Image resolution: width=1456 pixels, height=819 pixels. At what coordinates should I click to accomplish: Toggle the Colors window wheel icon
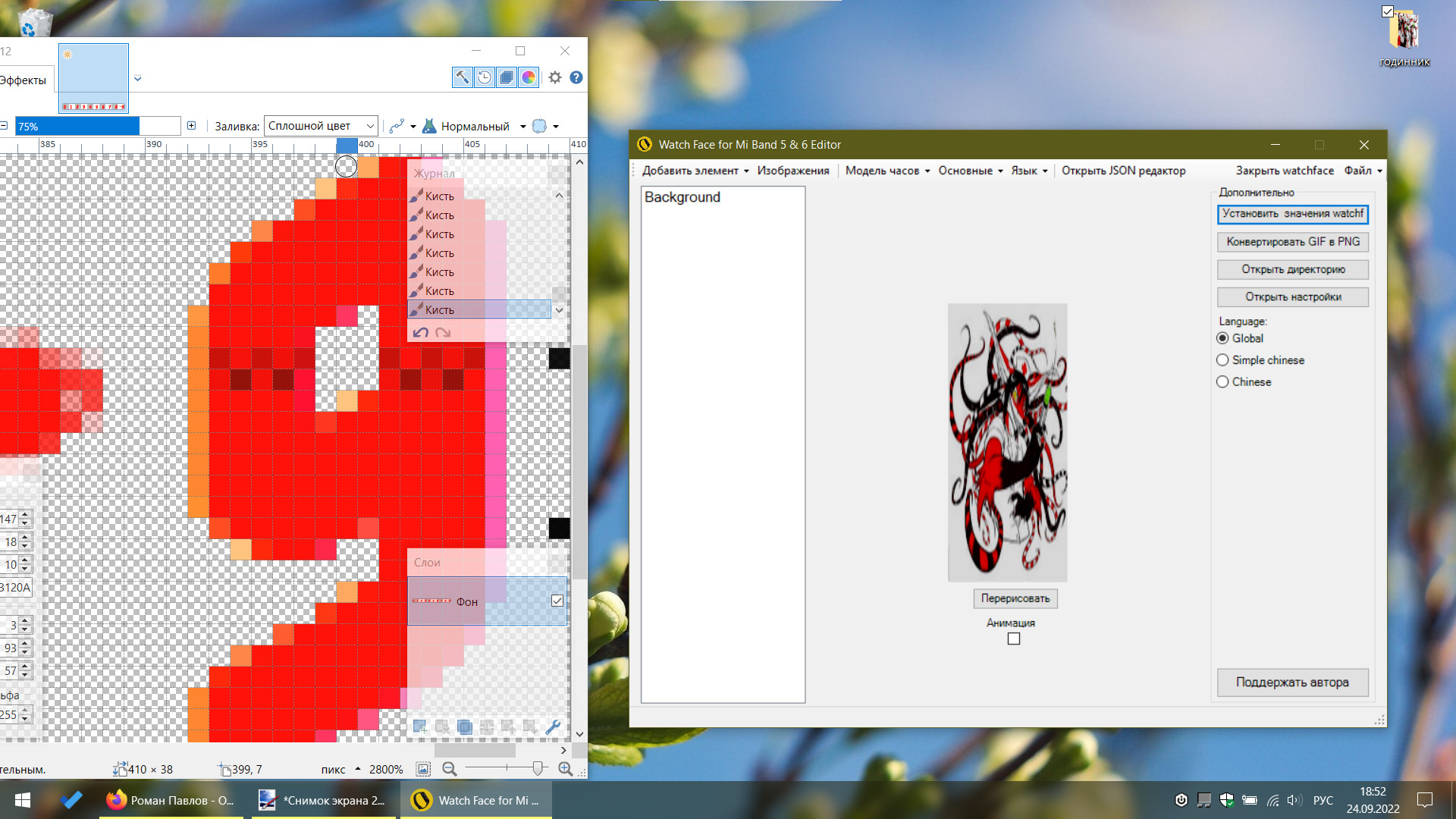coord(529,77)
